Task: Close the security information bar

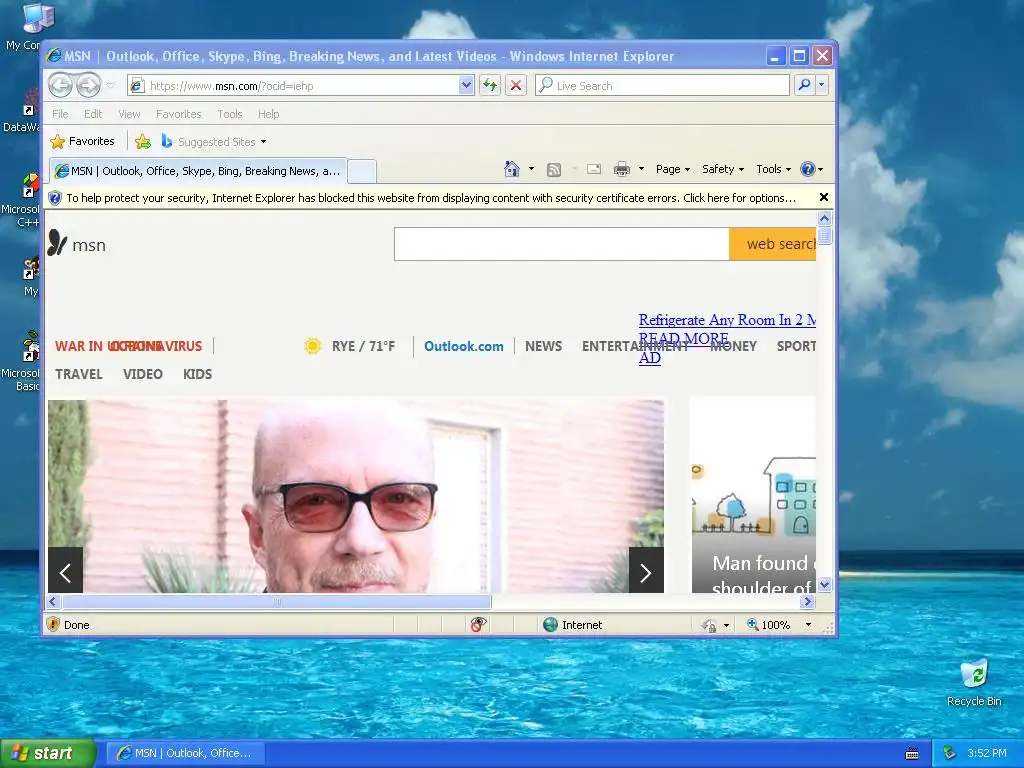Action: (x=824, y=197)
